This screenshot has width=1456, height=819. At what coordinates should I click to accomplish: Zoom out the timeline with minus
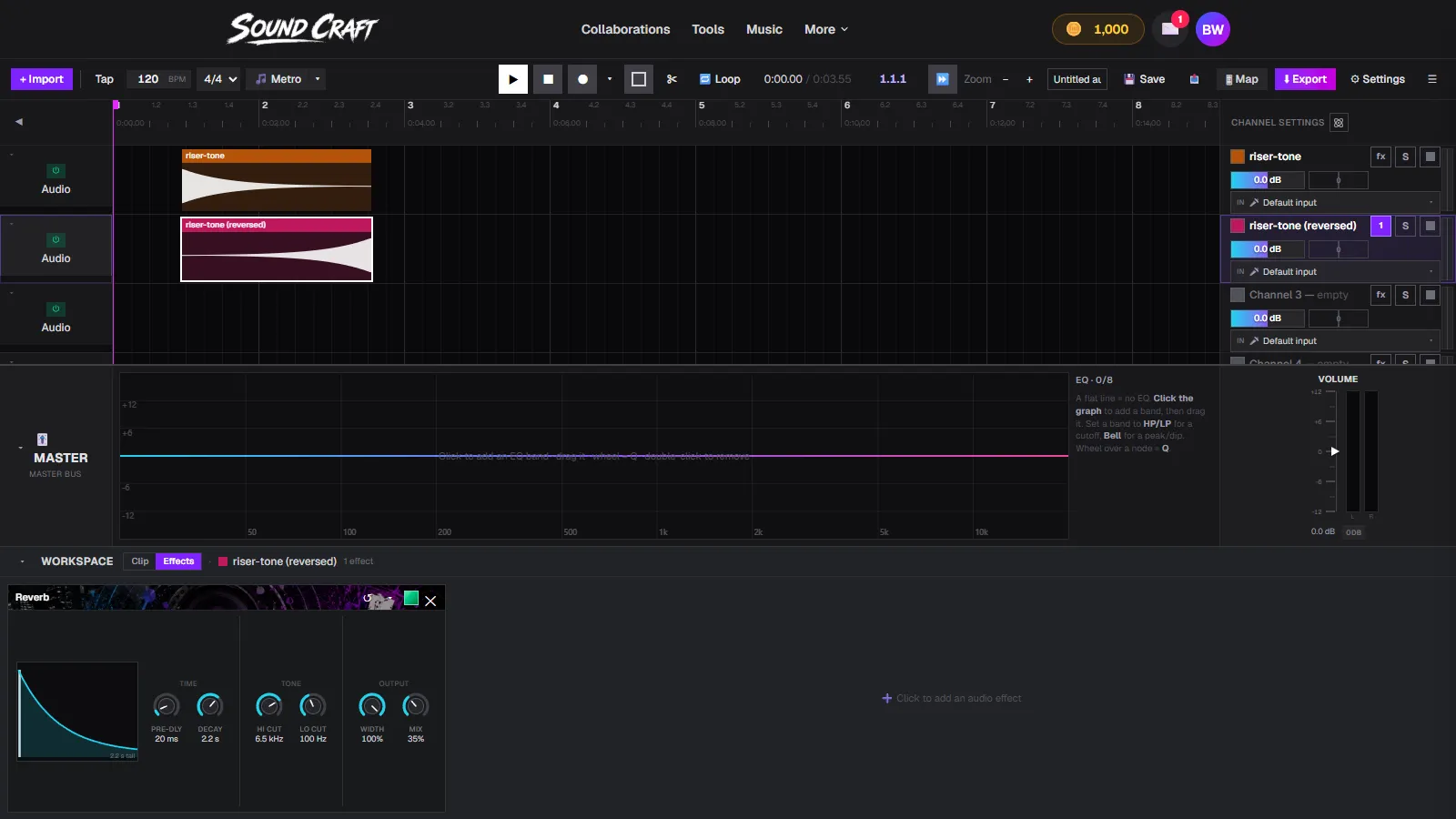[1006, 79]
